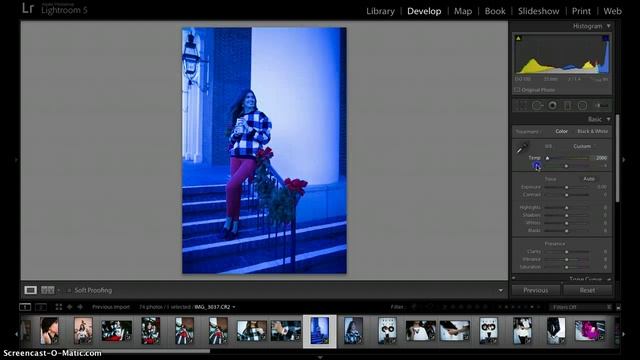Select the Spot Removal tool
Screen dimensions: 640x360
click(537, 106)
